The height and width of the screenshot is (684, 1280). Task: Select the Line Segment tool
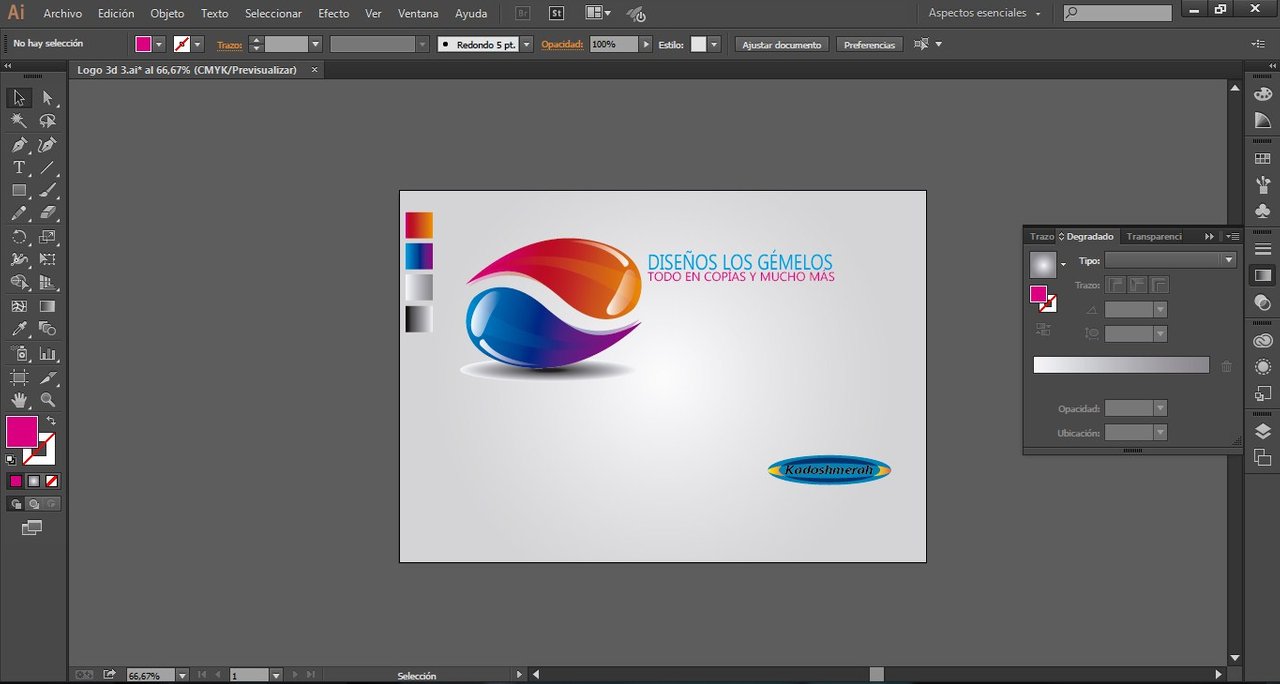47,168
